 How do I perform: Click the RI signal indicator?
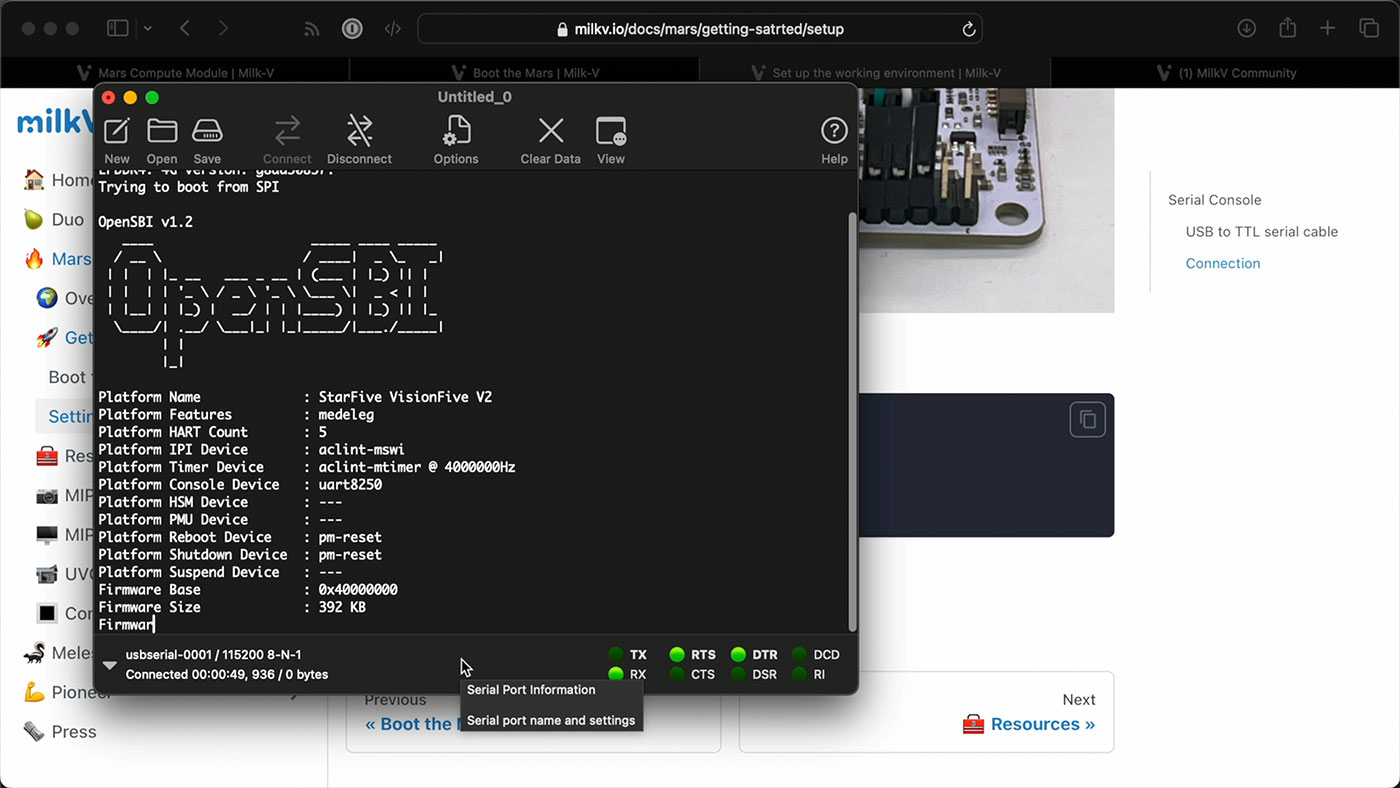[800, 674]
